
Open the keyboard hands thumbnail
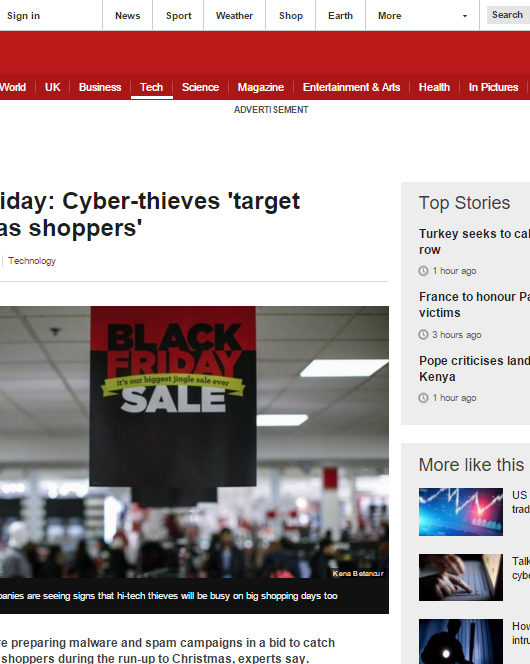pos(461,577)
